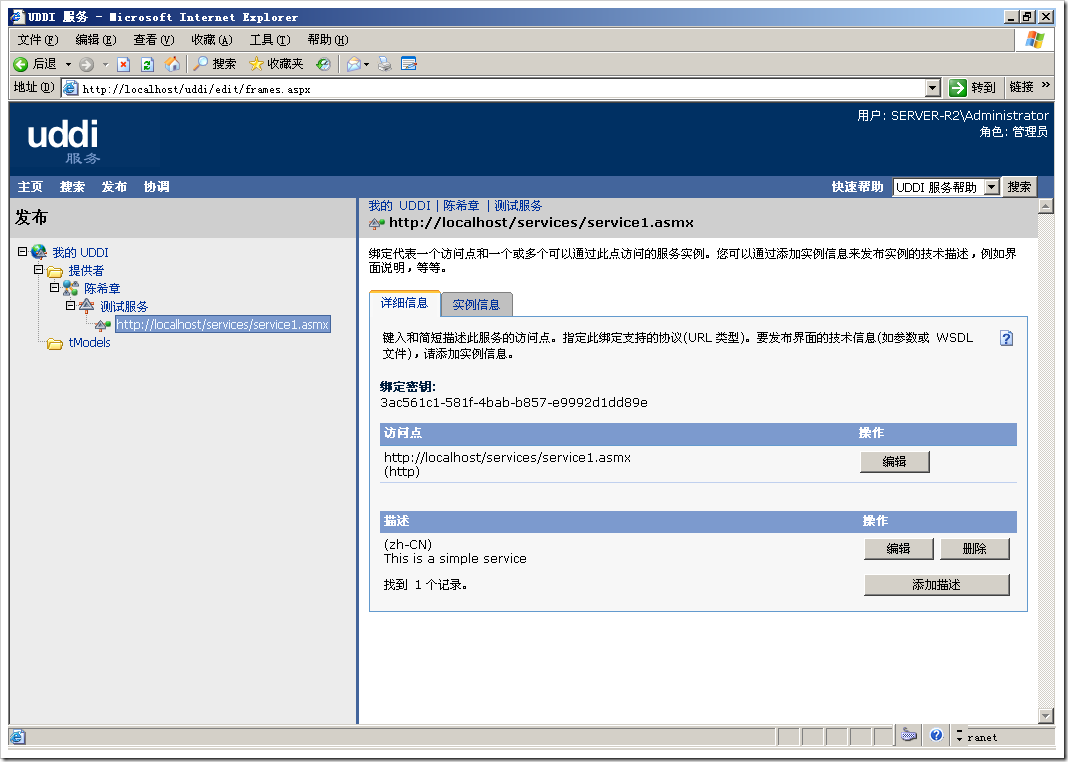
Task: Click the Print toolbar icon
Action: [386, 65]
